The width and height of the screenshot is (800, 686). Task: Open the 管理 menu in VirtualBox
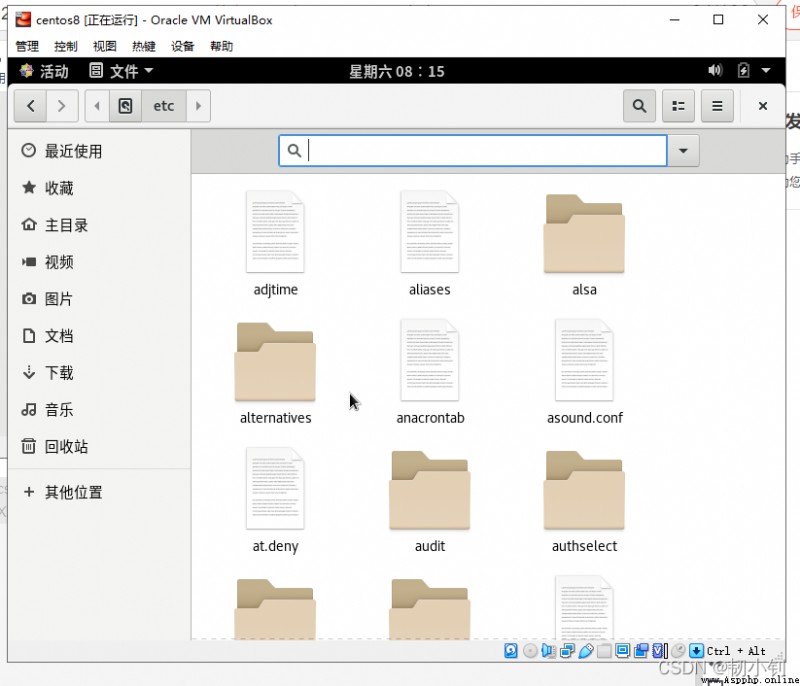point(27,46)
